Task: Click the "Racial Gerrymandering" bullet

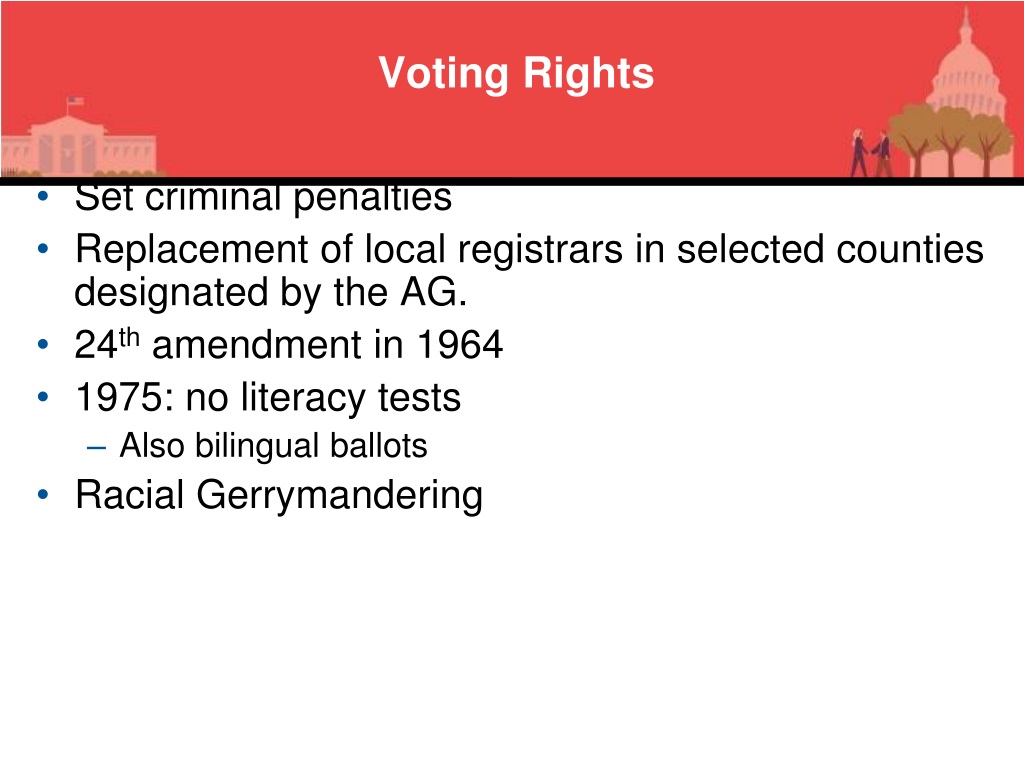Action: [279, 495]
